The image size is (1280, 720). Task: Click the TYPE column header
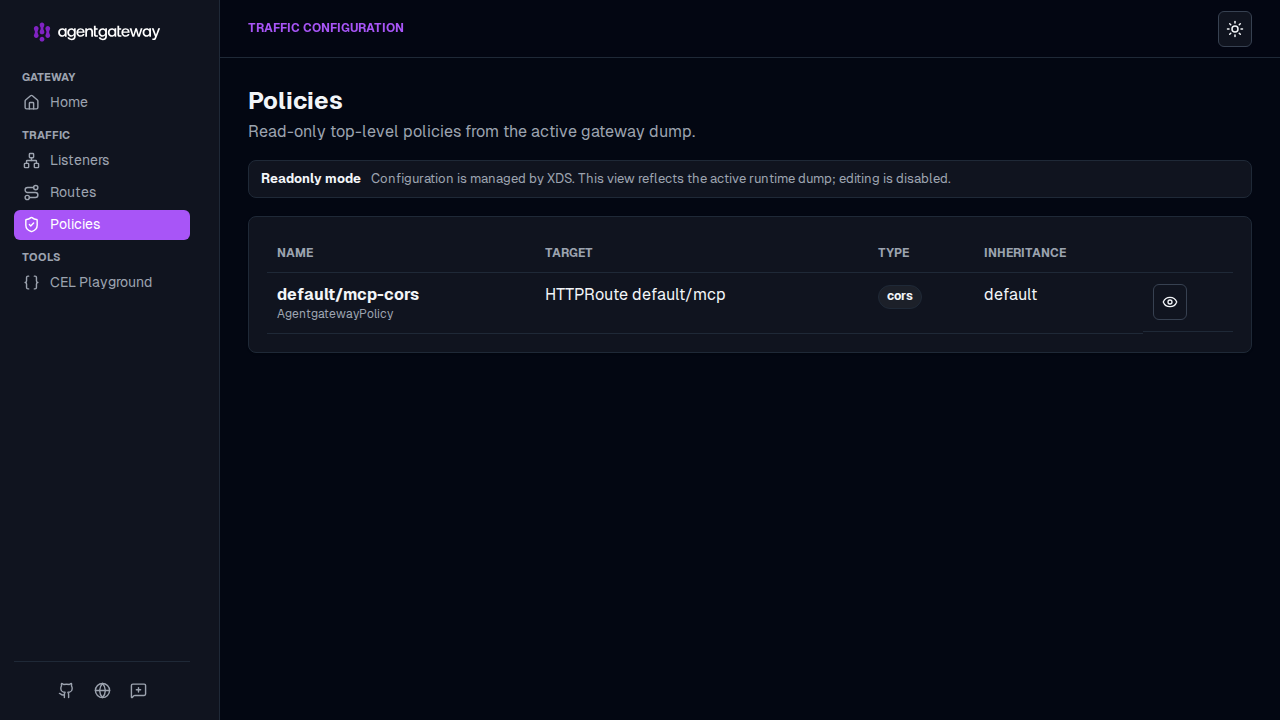(894, 253)
